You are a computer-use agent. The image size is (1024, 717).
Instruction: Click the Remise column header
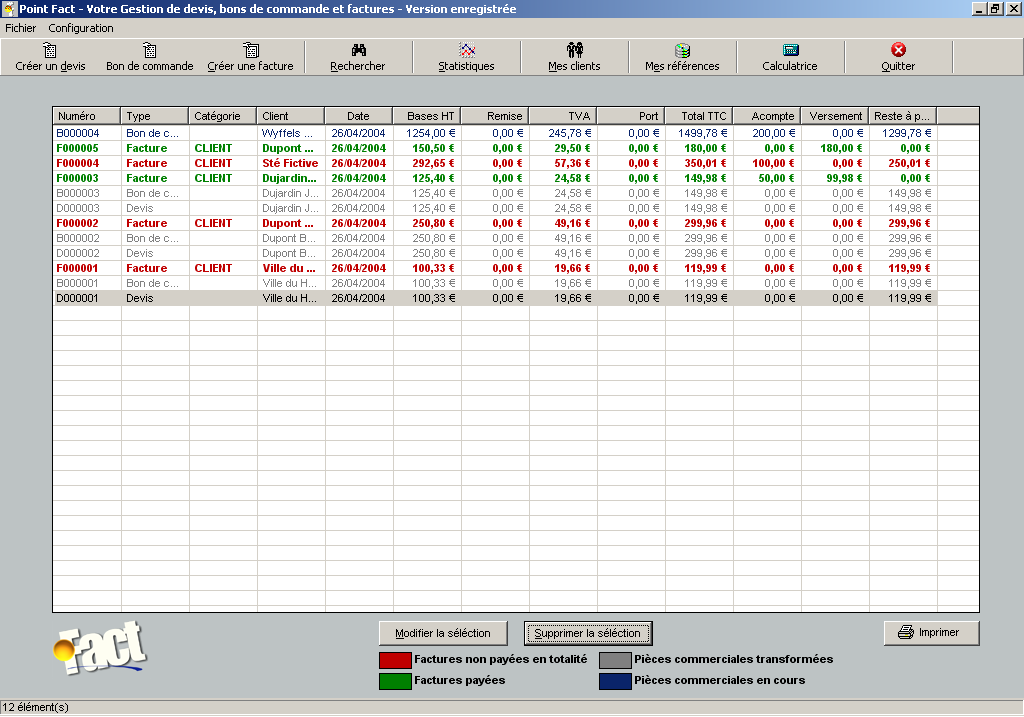494,116
